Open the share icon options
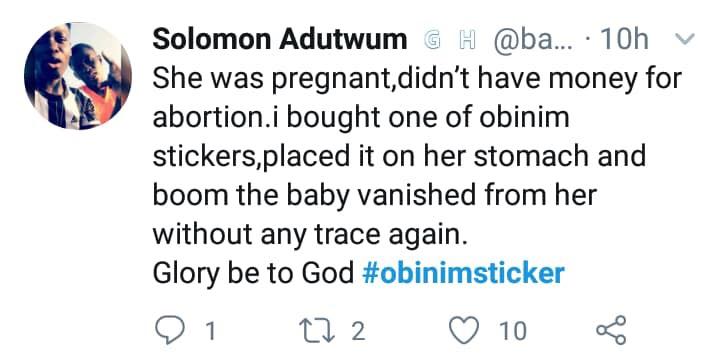The height and width of the screenshot is (361, 720). (x=611, y=330)
